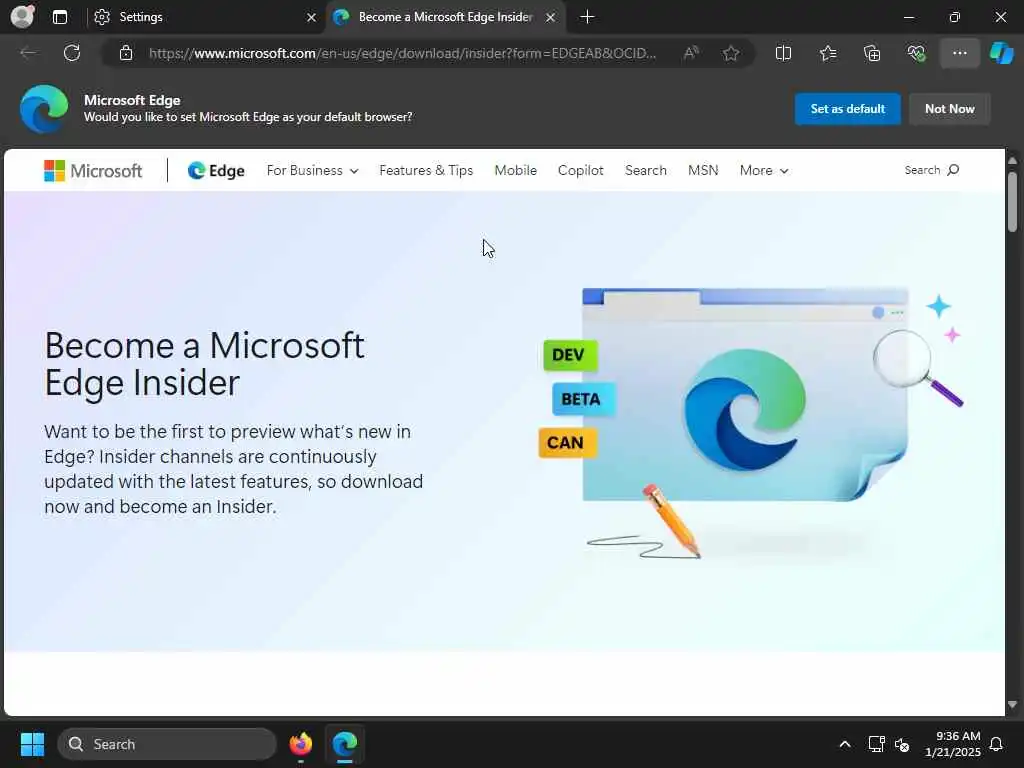Expand the For Business dropdown

pyautogui.click(x=312, y=170)
